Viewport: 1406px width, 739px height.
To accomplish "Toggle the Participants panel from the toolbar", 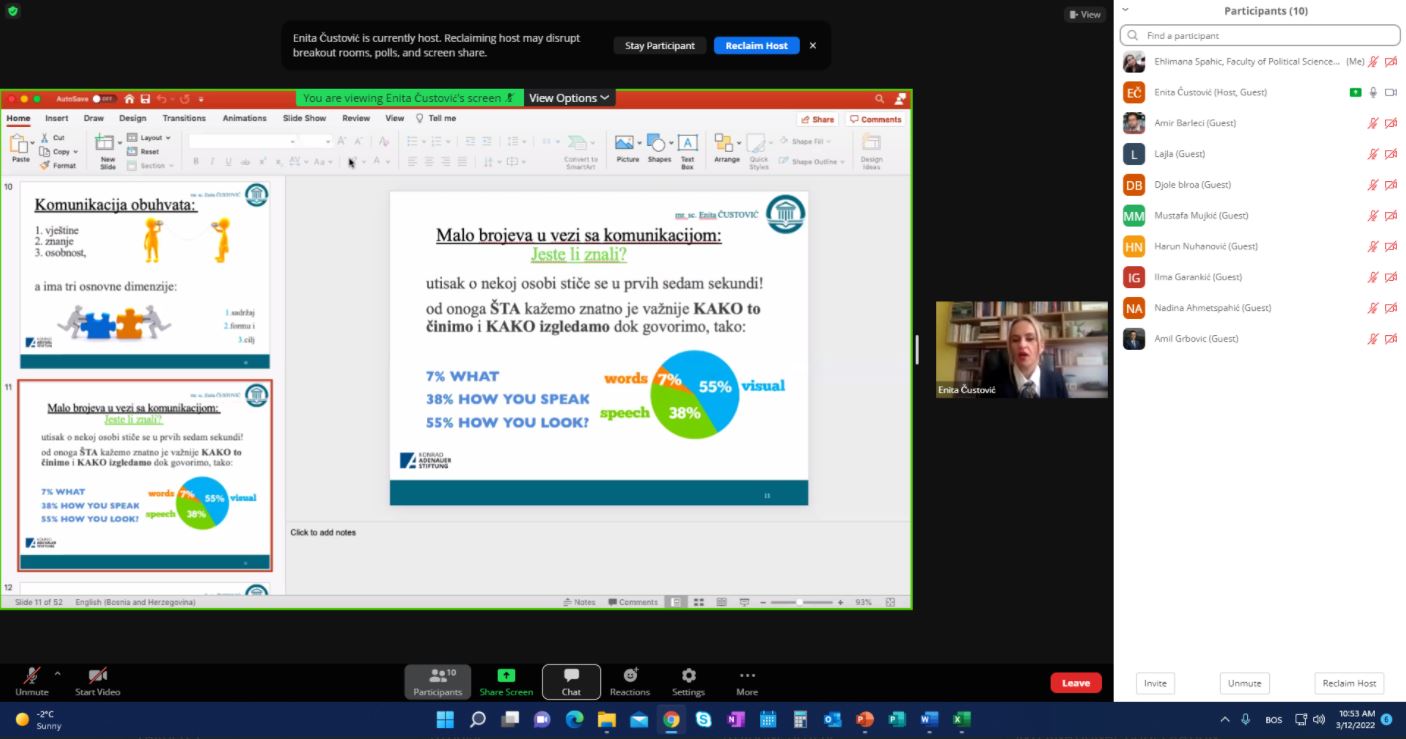I will [x=438, y=681].
